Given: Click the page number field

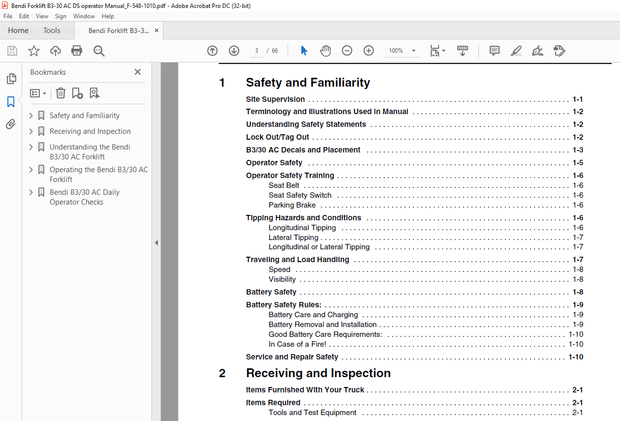Looking at the screenshot, I should pyautogui.click(x=257, y=51).
